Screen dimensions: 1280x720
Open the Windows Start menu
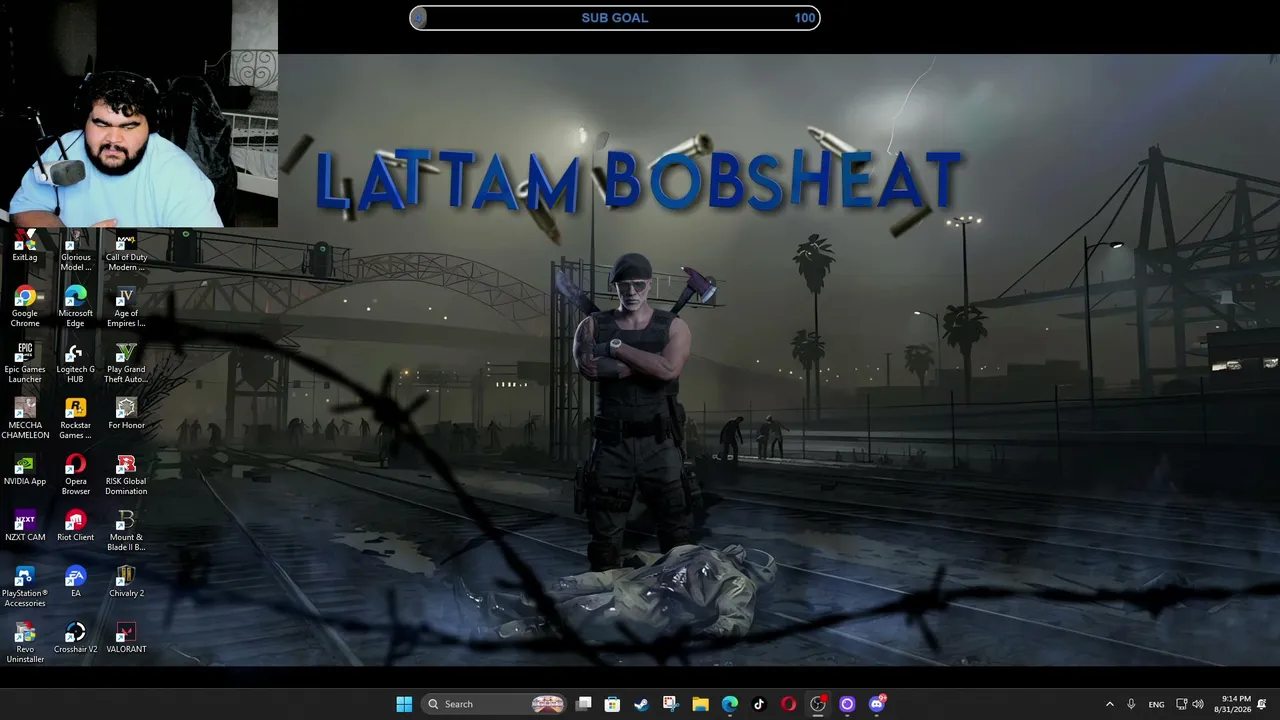[404, 704]
